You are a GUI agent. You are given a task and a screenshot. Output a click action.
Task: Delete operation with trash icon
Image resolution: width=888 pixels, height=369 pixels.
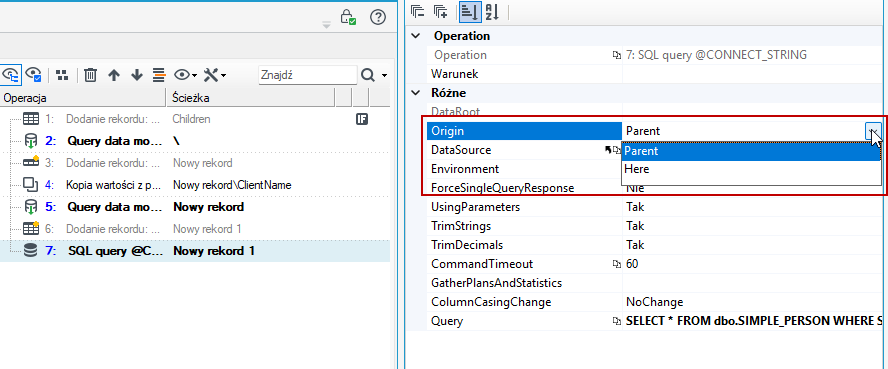tap(91, 74)
